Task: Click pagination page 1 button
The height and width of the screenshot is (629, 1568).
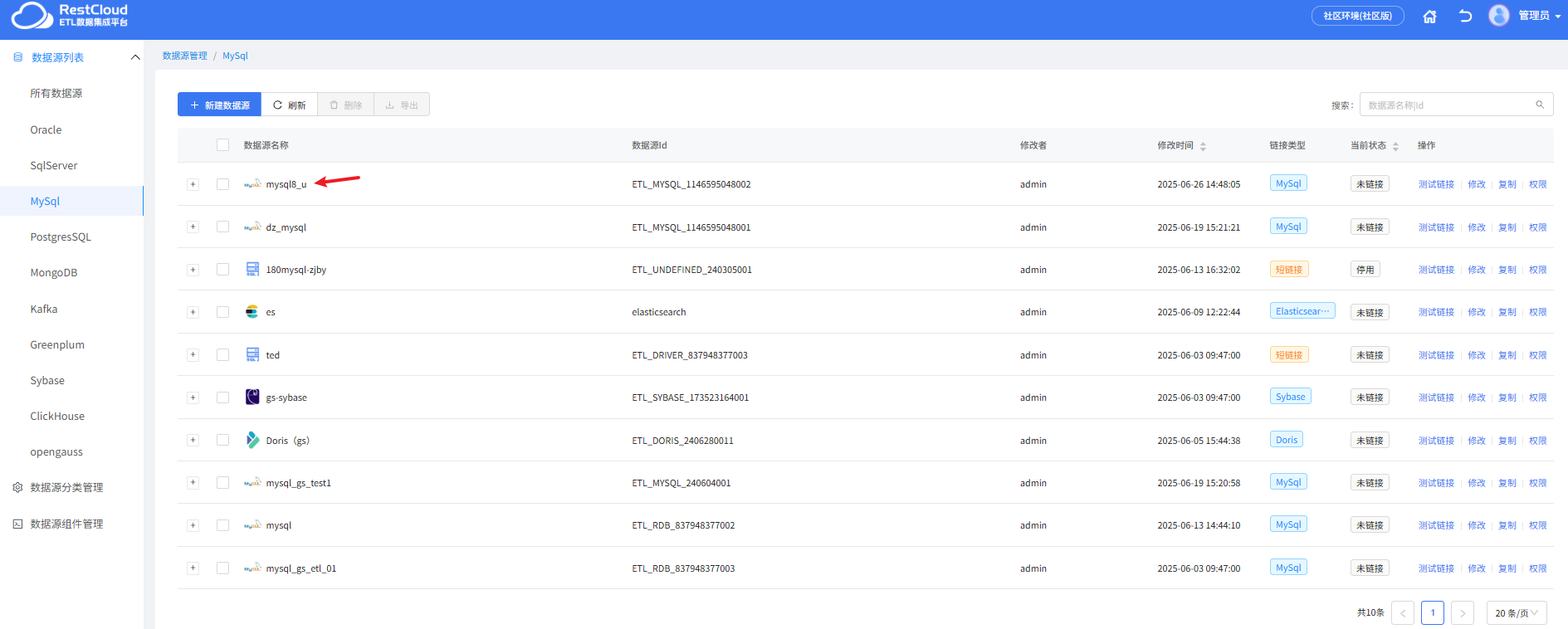Action: pos(1433,612)
